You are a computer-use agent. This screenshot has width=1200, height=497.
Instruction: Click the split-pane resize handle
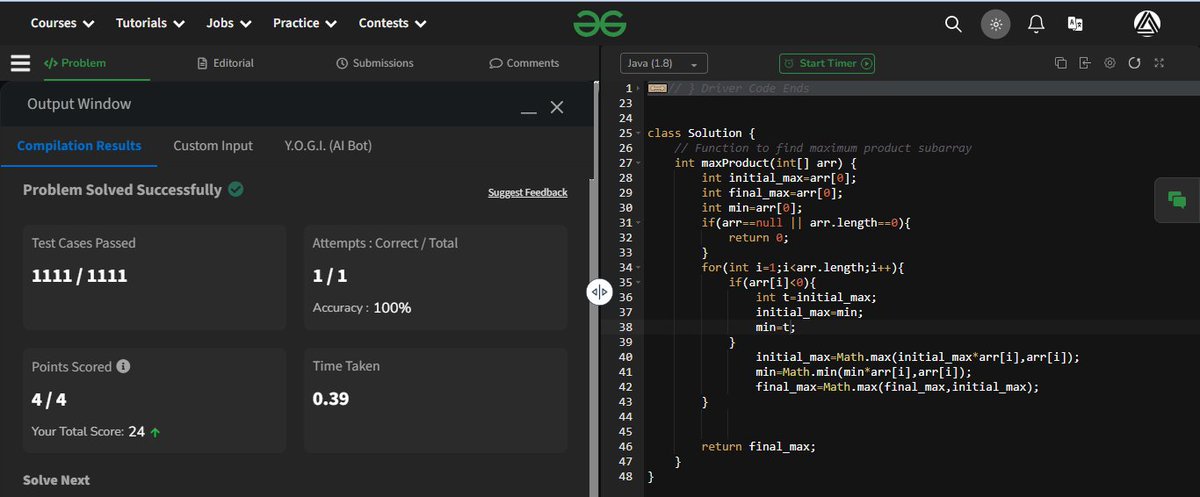pyautogui.click(x=599, y=292)
